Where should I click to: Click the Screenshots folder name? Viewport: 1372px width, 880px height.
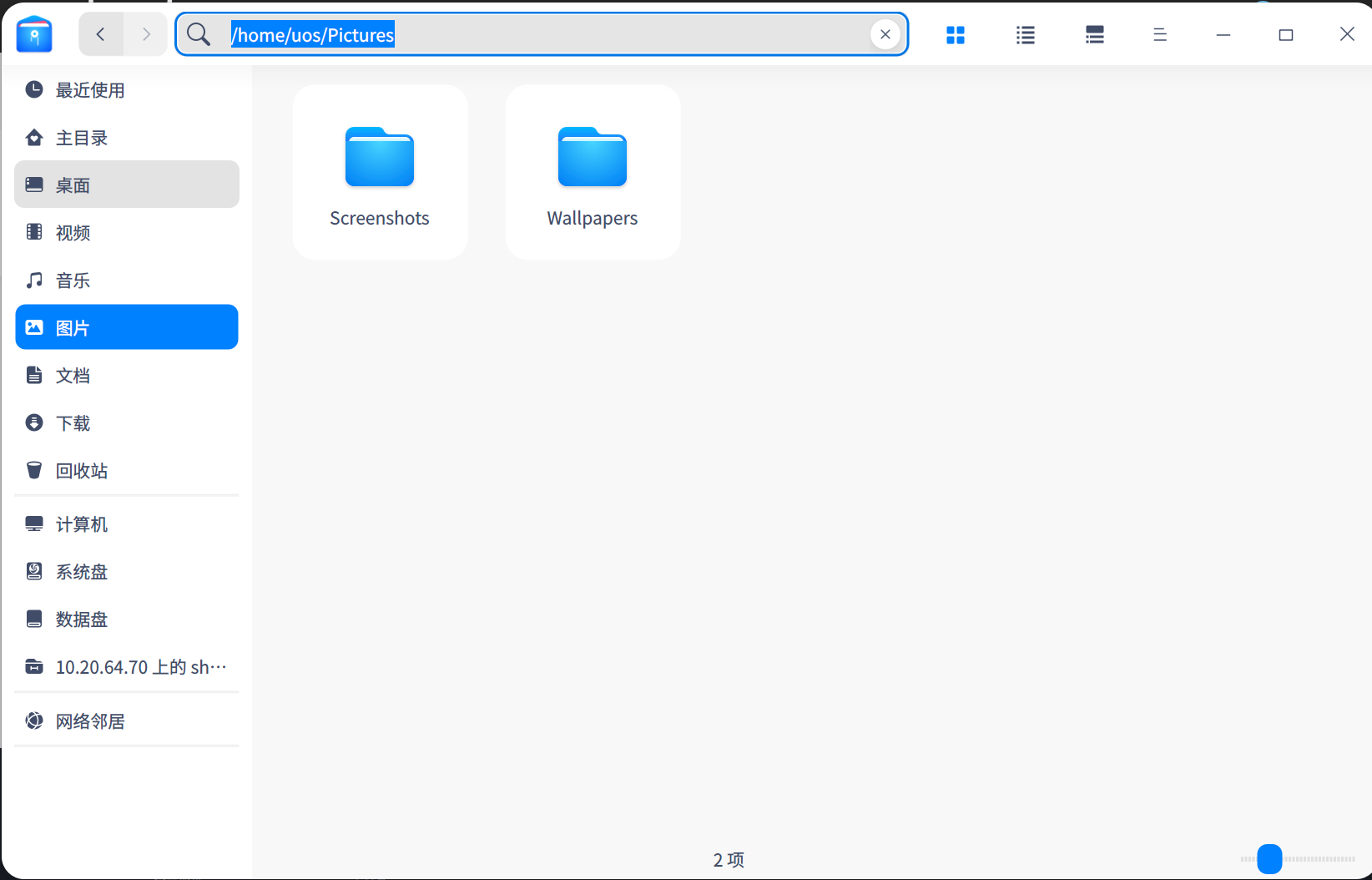[380, 218]
